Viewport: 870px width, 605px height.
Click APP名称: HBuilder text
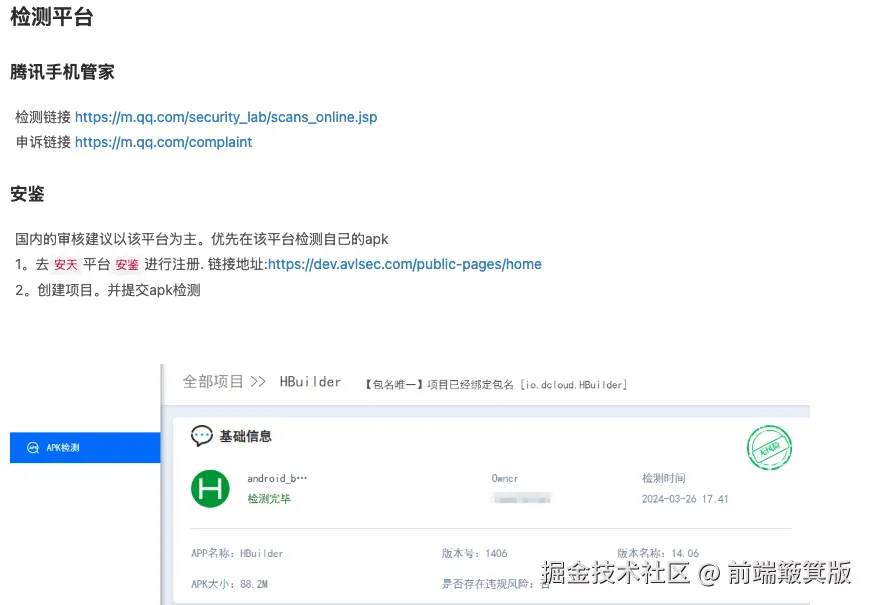(237, 553)
